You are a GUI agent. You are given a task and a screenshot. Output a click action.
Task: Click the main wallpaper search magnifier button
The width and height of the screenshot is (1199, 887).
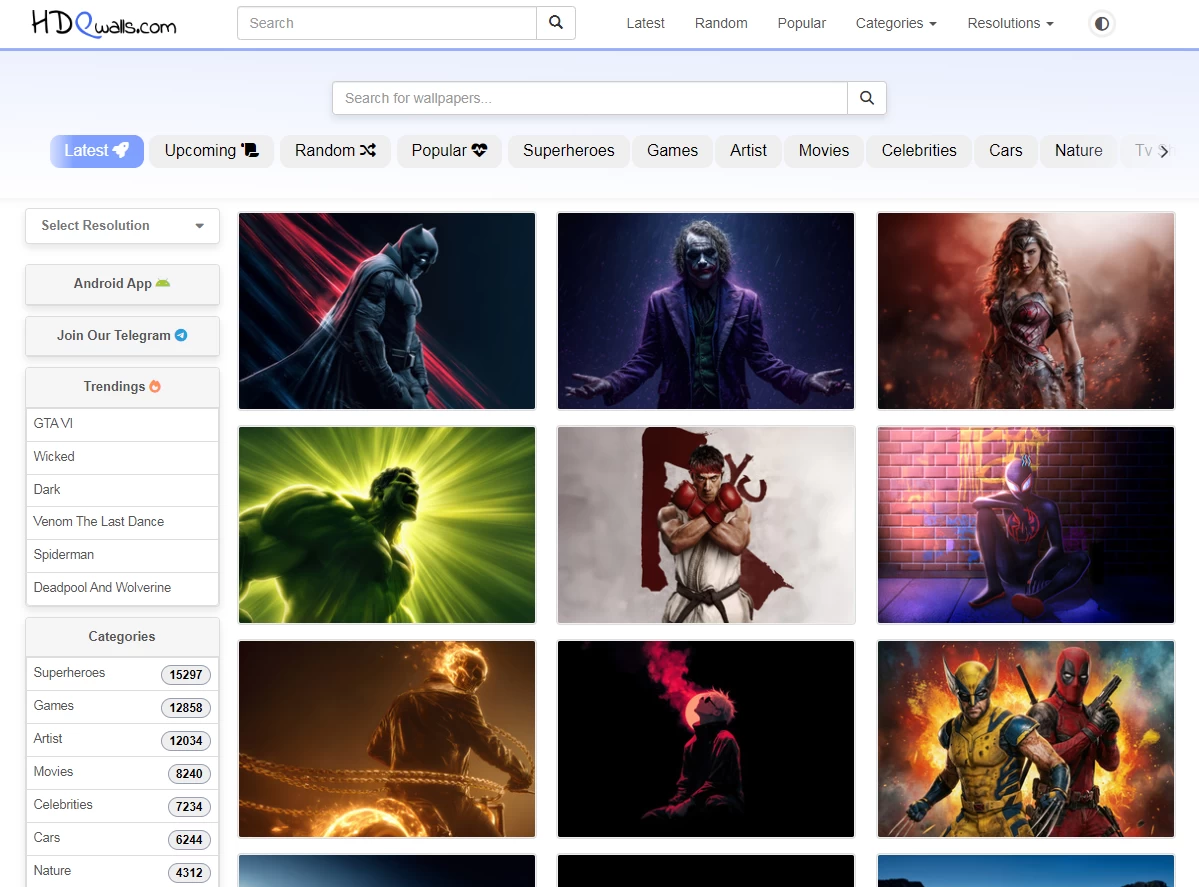coord(867,98)
